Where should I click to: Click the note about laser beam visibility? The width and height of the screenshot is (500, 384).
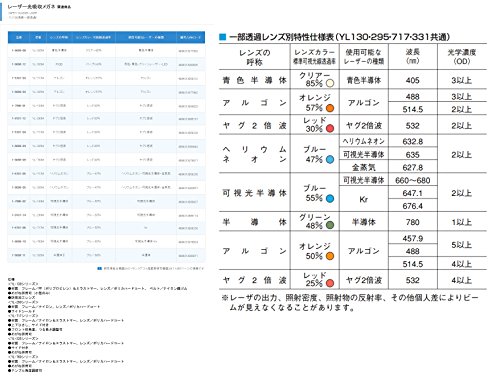click(x=350, y=303)
